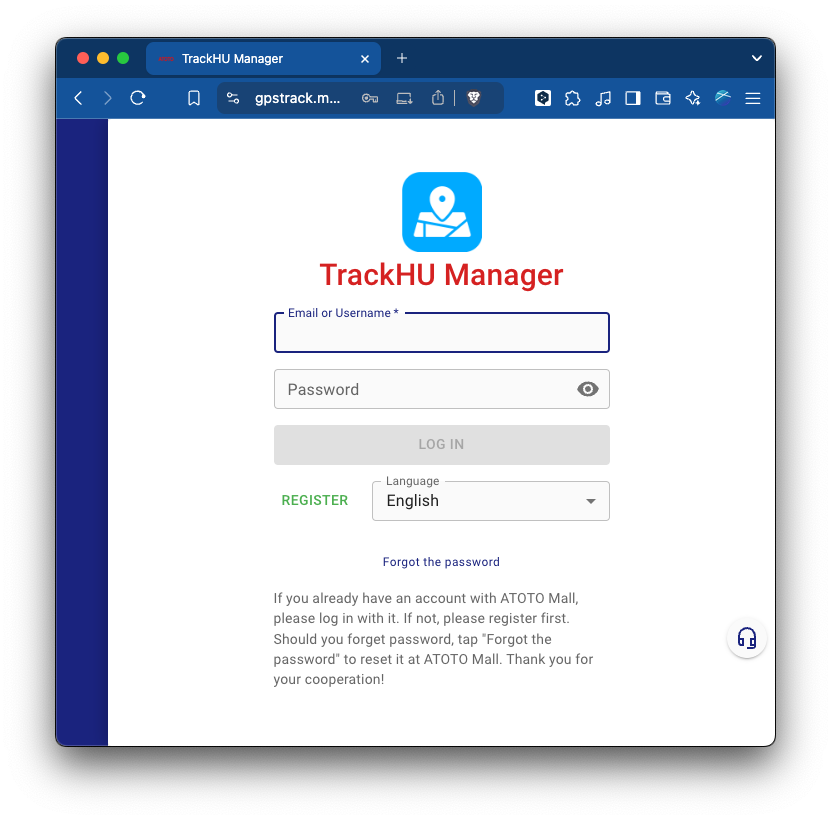
Task: Open the browser hamburger menu
Action: pos(753,98)
